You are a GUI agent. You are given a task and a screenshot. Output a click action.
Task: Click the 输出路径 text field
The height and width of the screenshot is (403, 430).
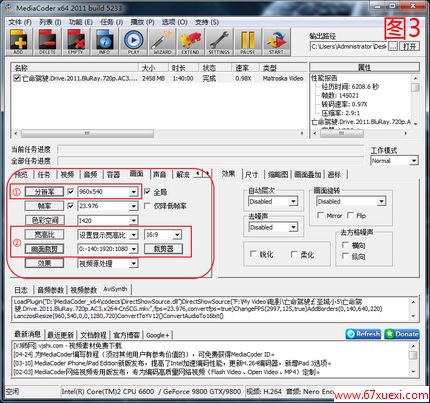point(349,46)
